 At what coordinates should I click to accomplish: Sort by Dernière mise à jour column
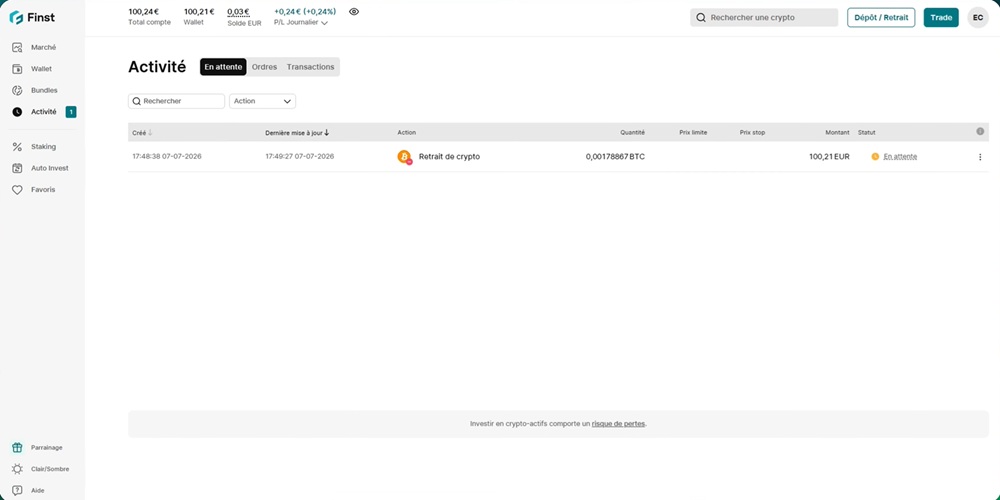point(297,133)
